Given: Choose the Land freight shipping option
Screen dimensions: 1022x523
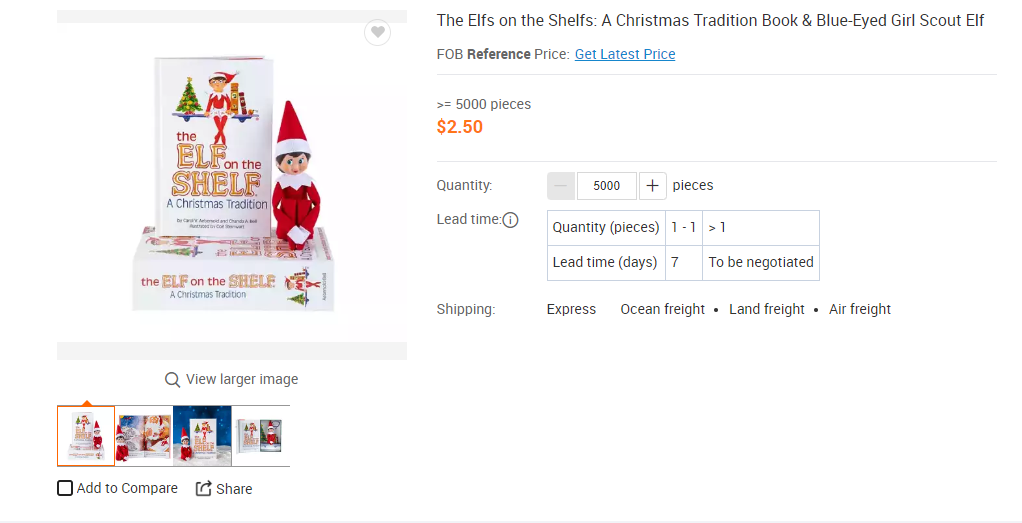Looking at the screenshot, I should click(x=766, y=309).
